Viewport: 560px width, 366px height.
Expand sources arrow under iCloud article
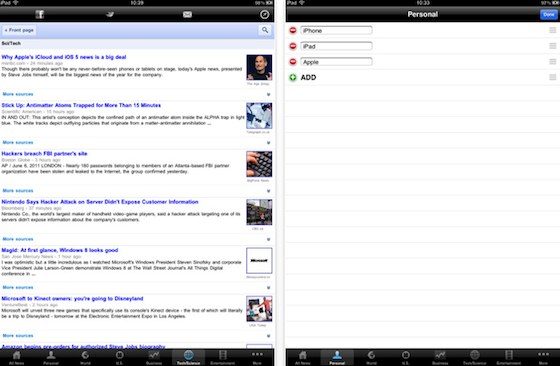click(269, 94)
